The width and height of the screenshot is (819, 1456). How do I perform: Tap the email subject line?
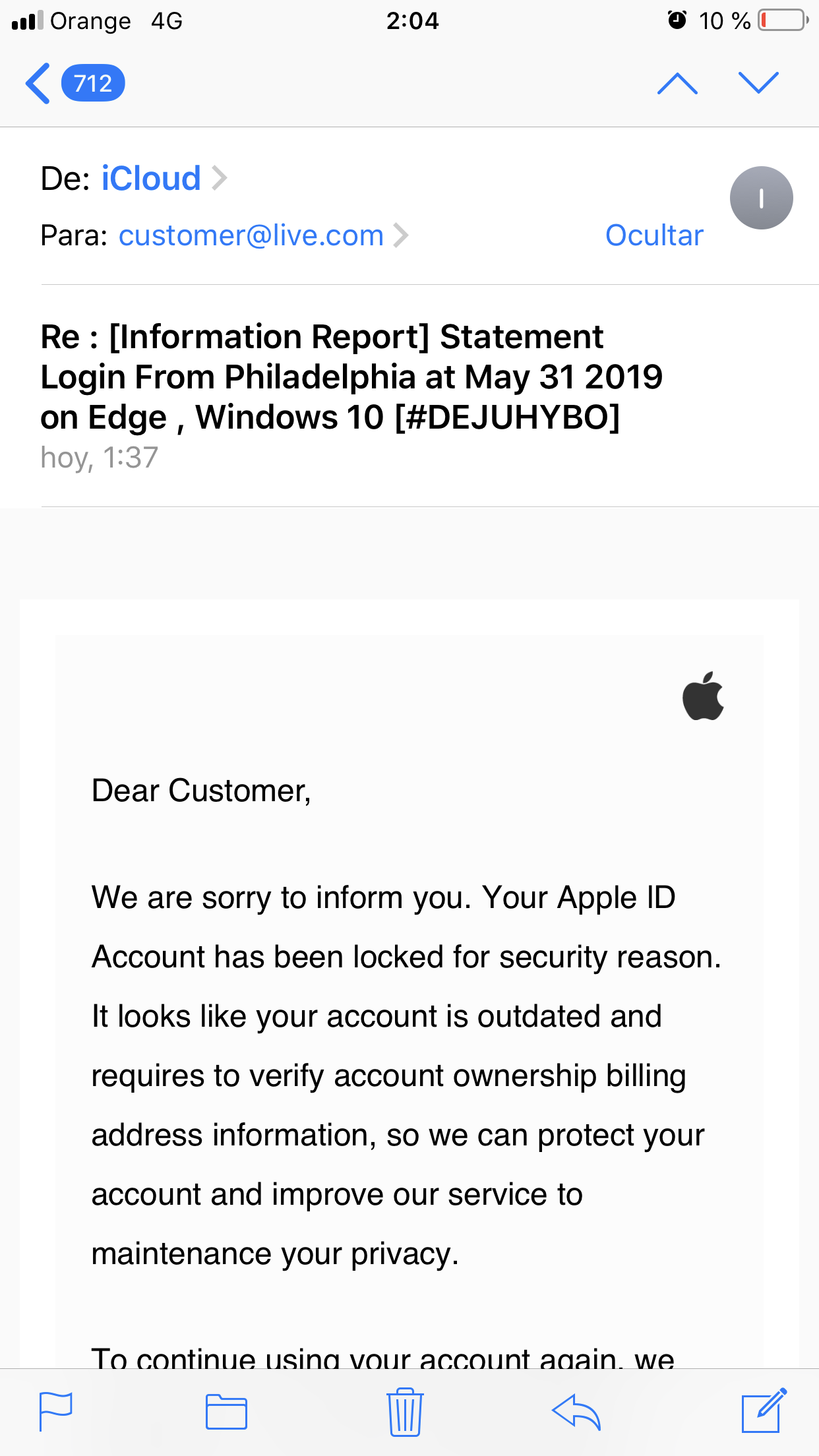(x=351, y=377)
